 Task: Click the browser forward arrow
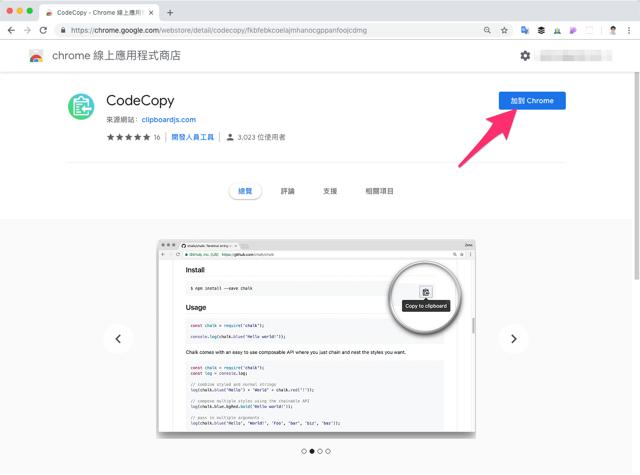click(x=27, y=30)
